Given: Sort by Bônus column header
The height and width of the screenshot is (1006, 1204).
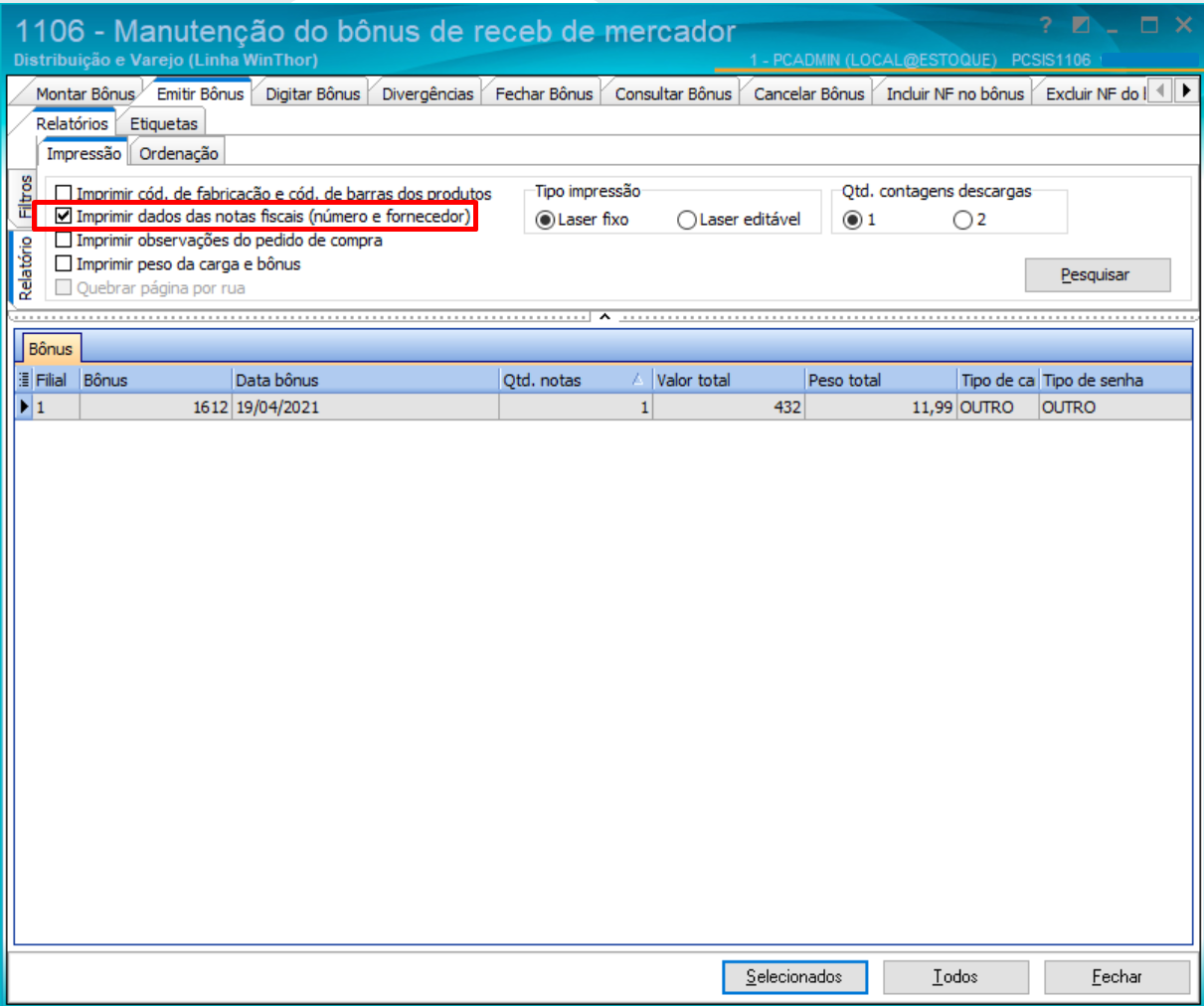Looking at the screenshot, I should [156, 380].
